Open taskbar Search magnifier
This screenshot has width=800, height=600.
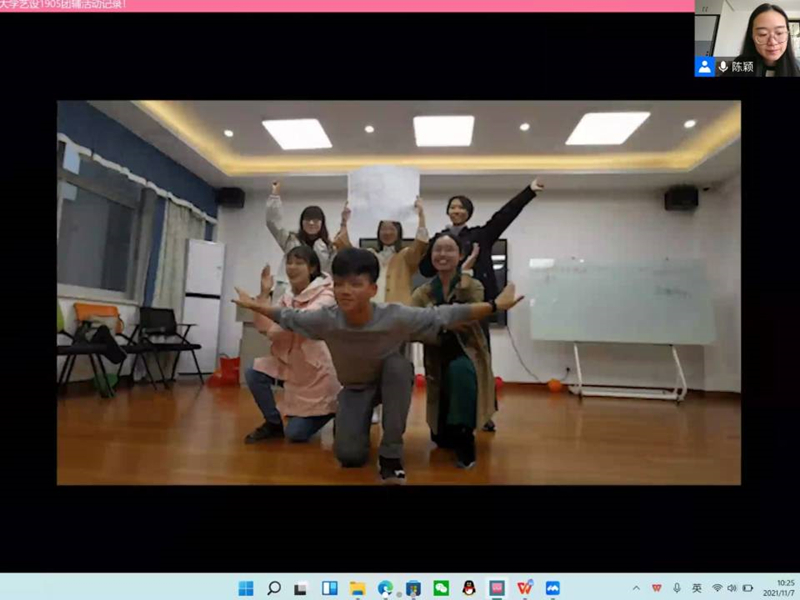pos(274,588)
